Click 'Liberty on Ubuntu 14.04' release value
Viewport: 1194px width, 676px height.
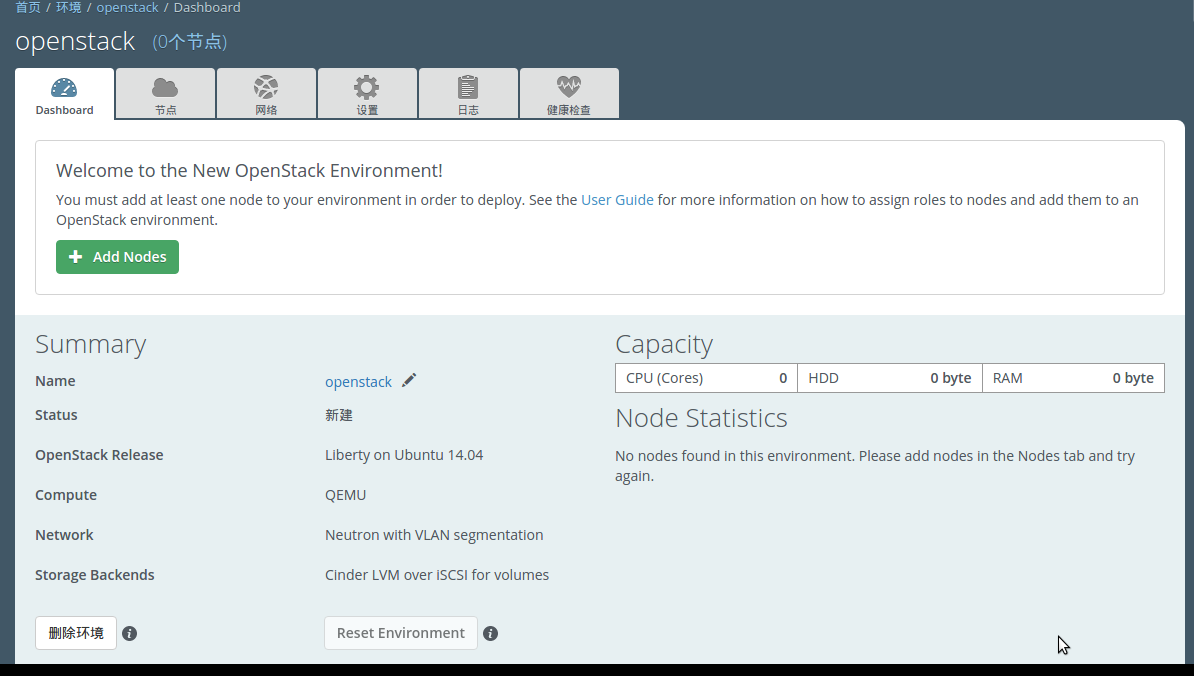(x=404, y=455)
